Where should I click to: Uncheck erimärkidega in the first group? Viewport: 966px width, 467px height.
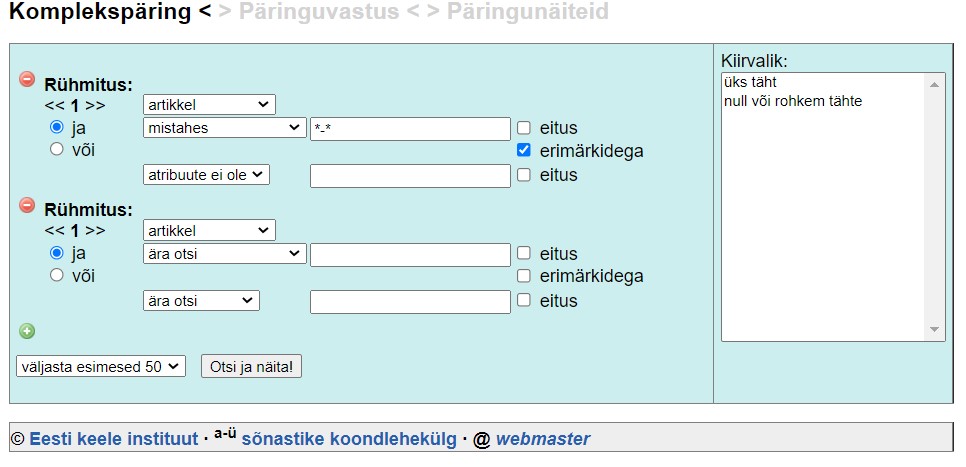point(524,150)
